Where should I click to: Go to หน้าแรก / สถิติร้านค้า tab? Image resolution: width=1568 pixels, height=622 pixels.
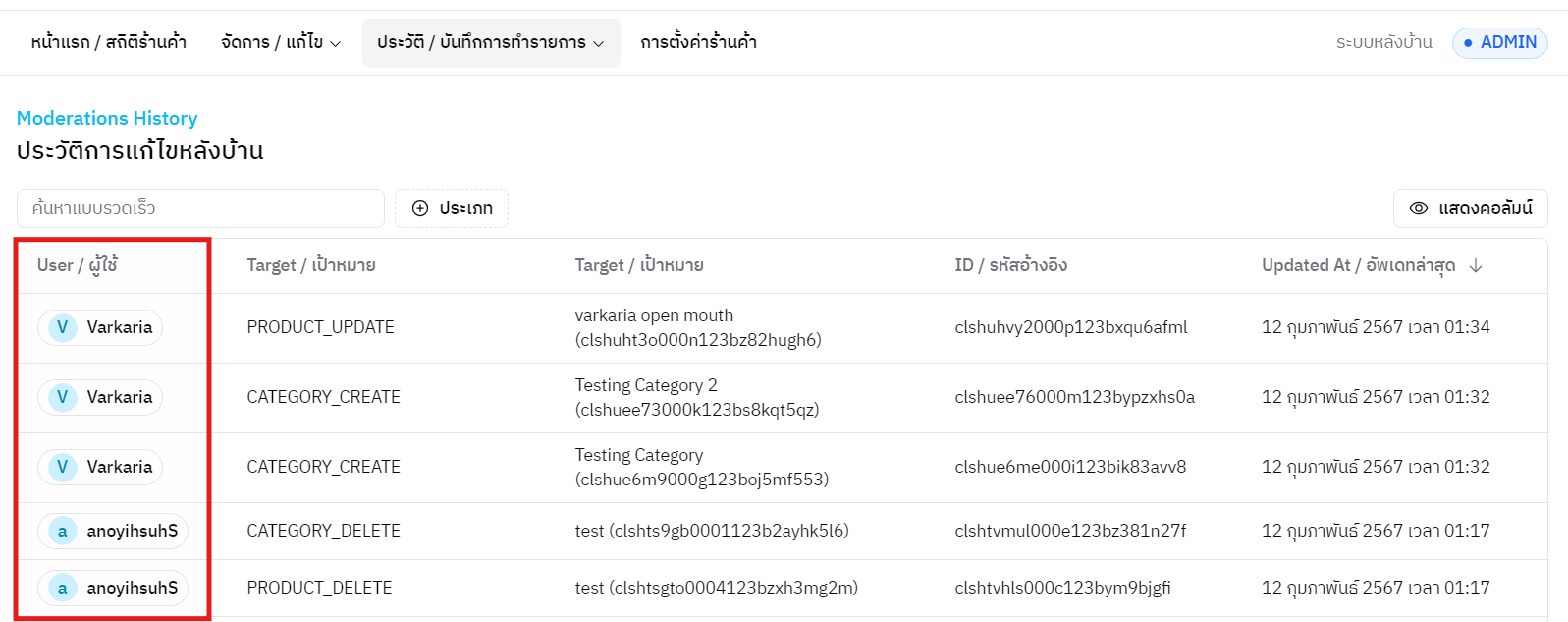click(x=108, y=42)
